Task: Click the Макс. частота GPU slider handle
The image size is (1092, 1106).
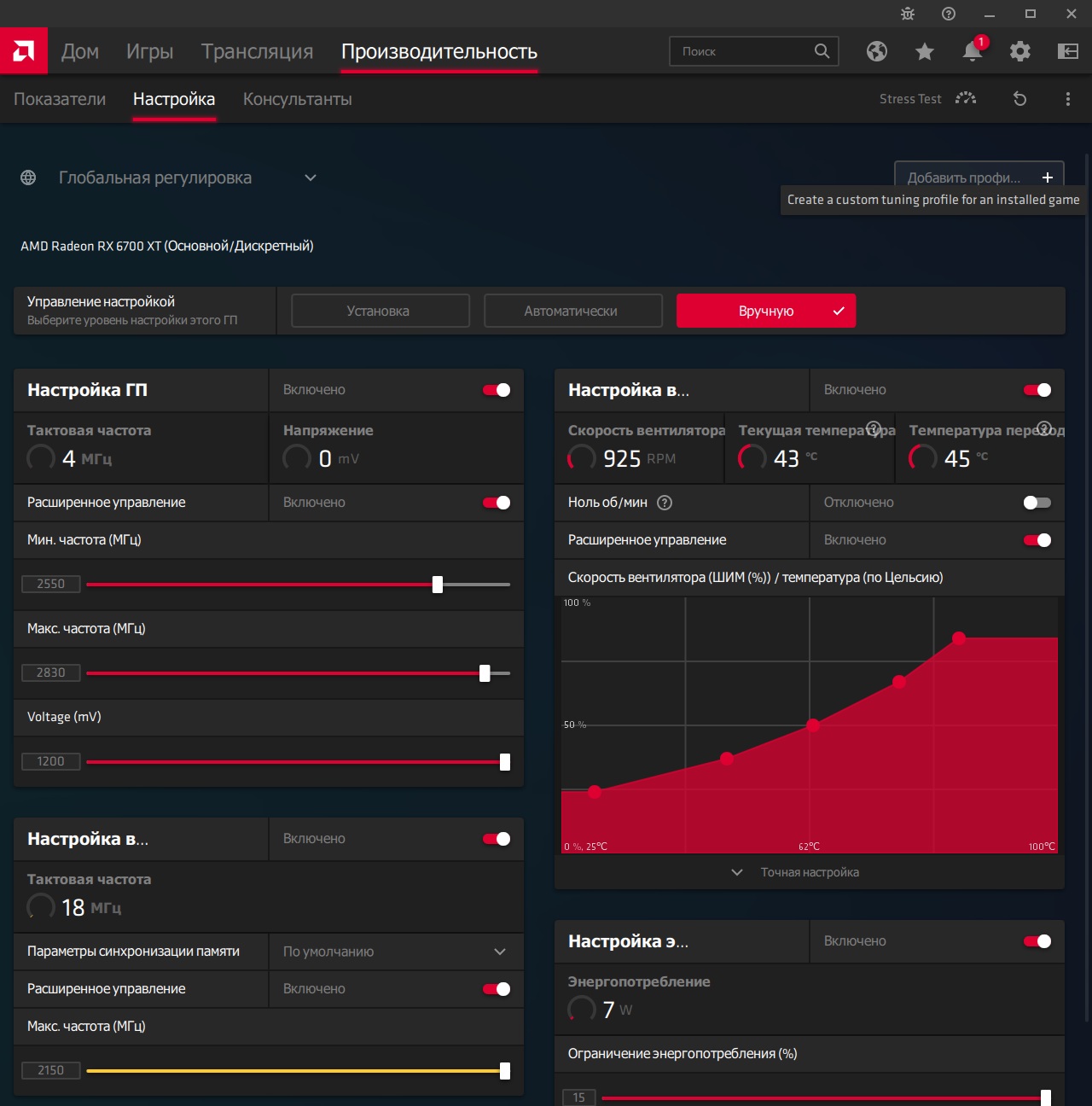Action: [485, 673]
